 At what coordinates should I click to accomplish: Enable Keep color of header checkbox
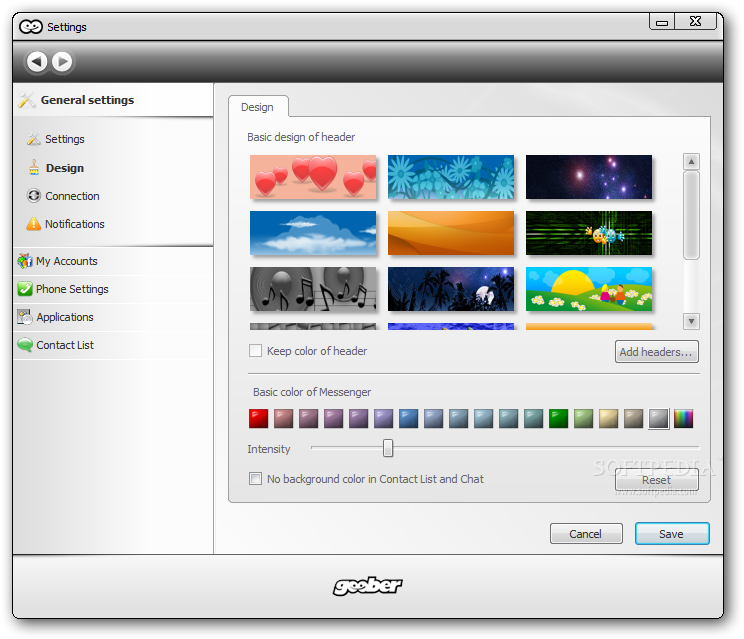pyautogui.click(x=255, y=351)
